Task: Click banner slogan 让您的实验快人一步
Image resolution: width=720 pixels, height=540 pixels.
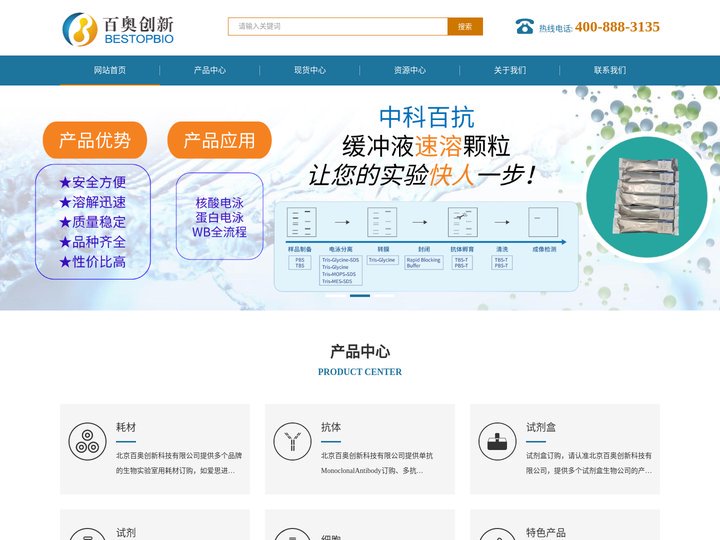Action: pyautogui.click(x=422, y=174)
